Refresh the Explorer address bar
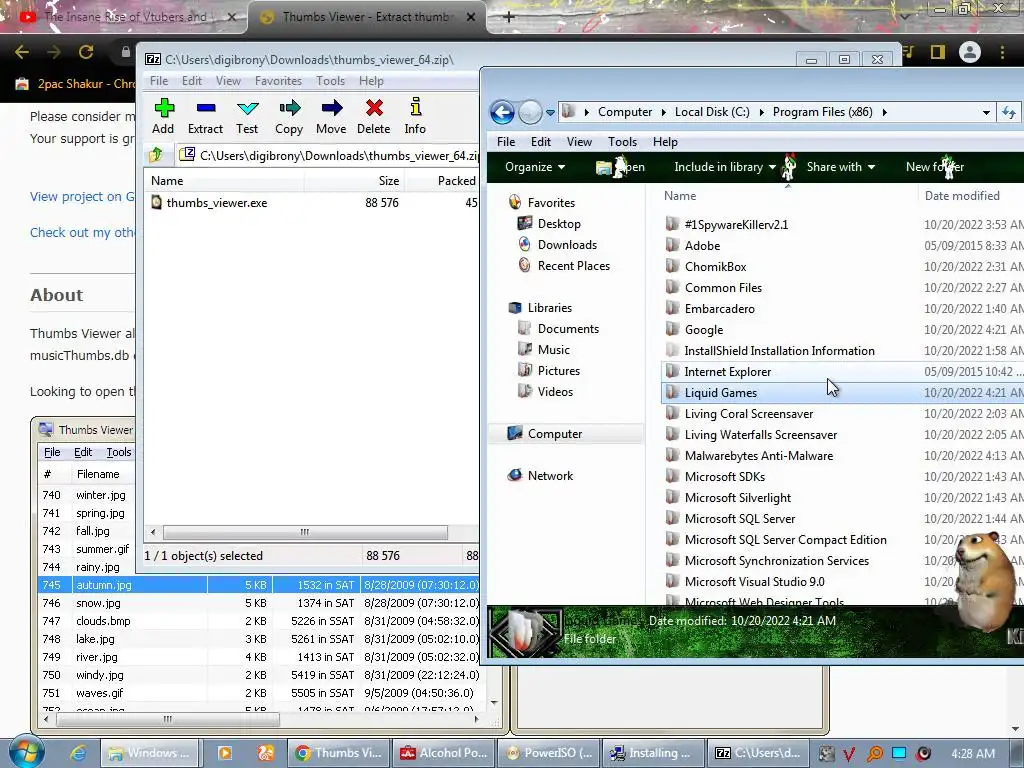This screenshot has width=1024, height=768. pyautogui.click(x=1009, y=112)
